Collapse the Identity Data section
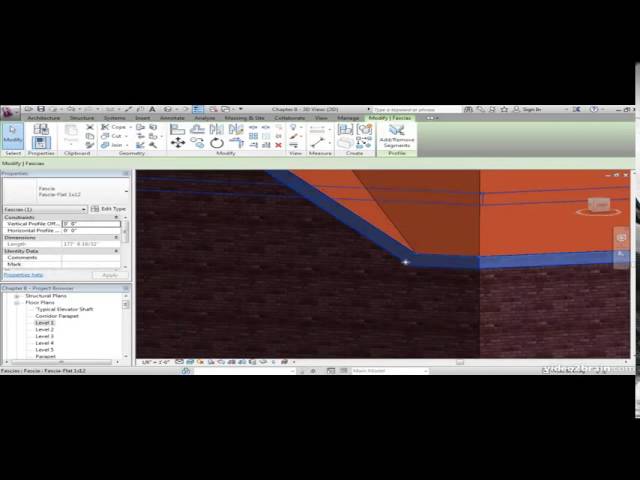This screenshot has height=480, width=640. point(116,251)
